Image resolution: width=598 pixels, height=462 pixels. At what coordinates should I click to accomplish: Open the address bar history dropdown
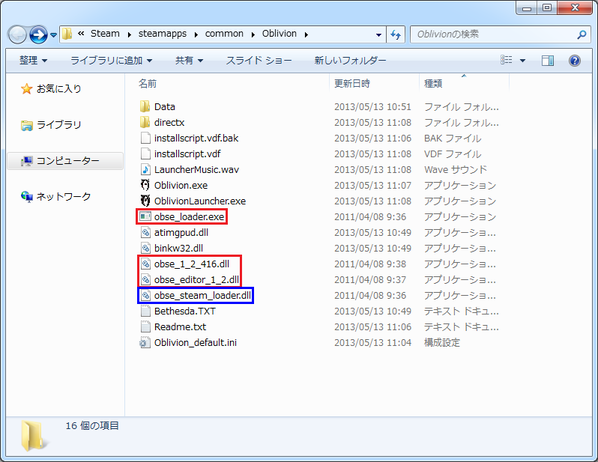point(379,35)
